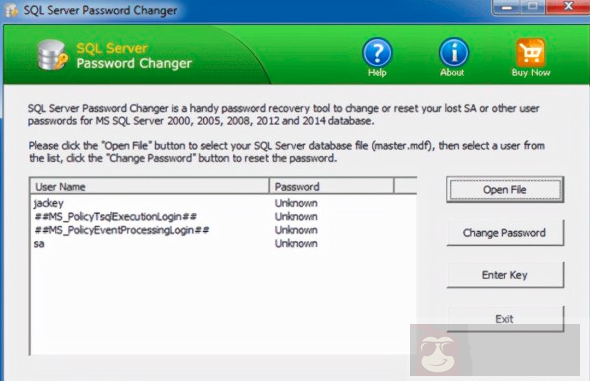Click the database logo in the green header
The width and height of the screenshot is (590, 381).
pyautogui.click(x=53, y=56)
